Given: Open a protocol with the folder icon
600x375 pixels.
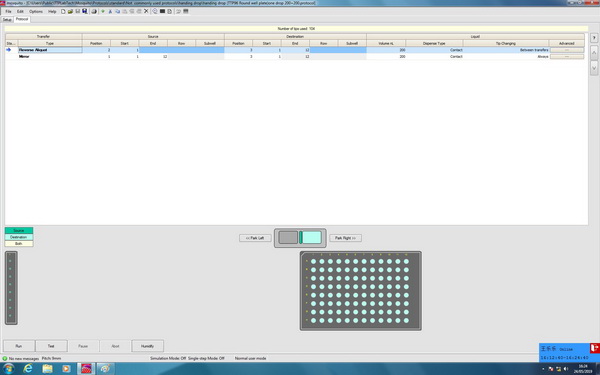Looking at the screenshot, I should pyautogui.click(x=70, y=11).
